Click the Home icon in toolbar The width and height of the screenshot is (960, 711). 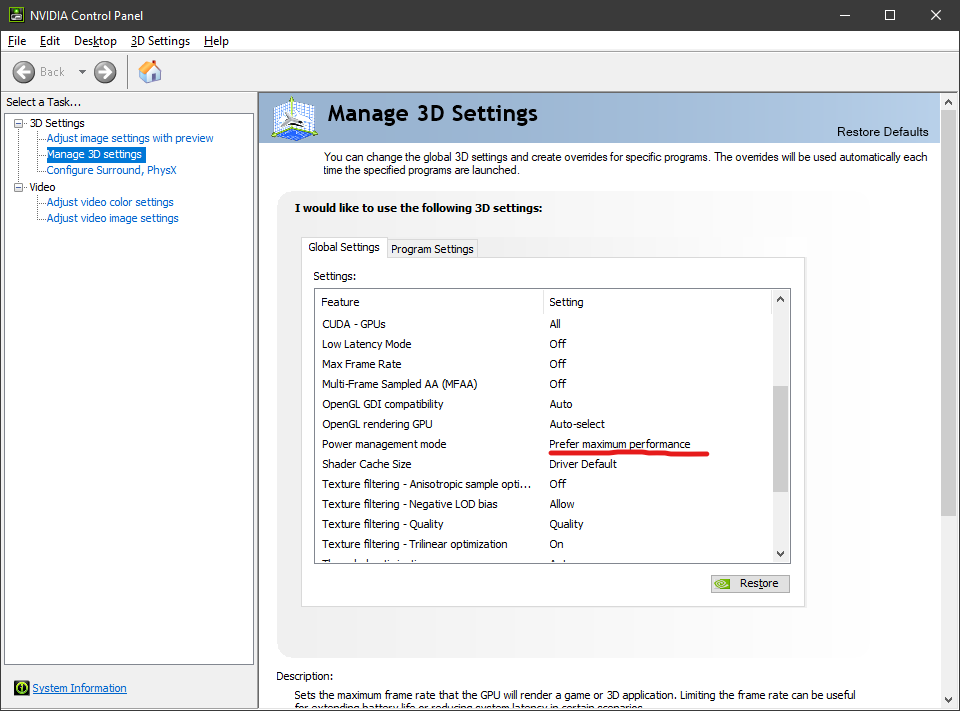click(150, 72)
